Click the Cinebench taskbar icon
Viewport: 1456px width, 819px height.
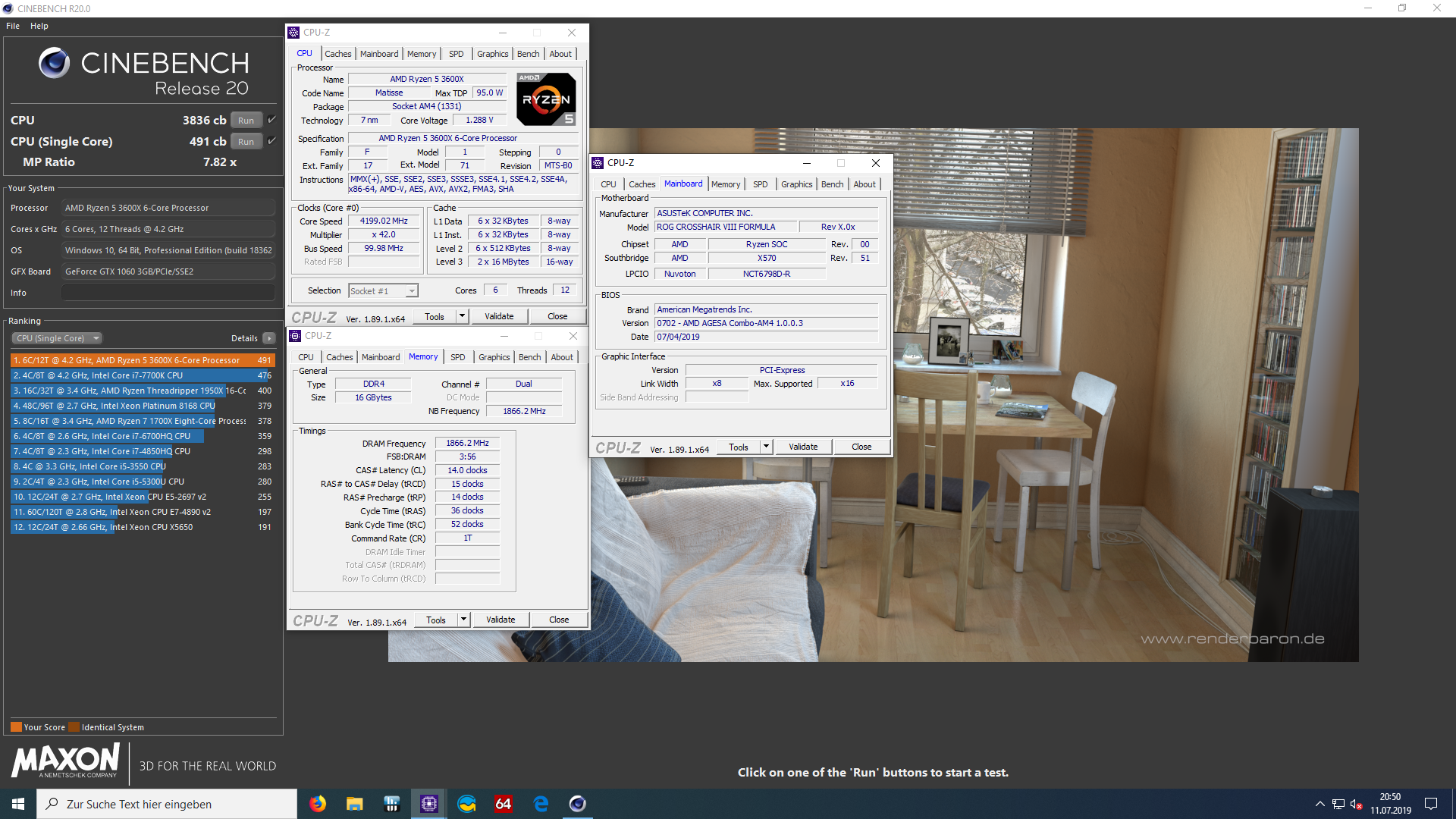pyautogui.click(x=577, y=804)
